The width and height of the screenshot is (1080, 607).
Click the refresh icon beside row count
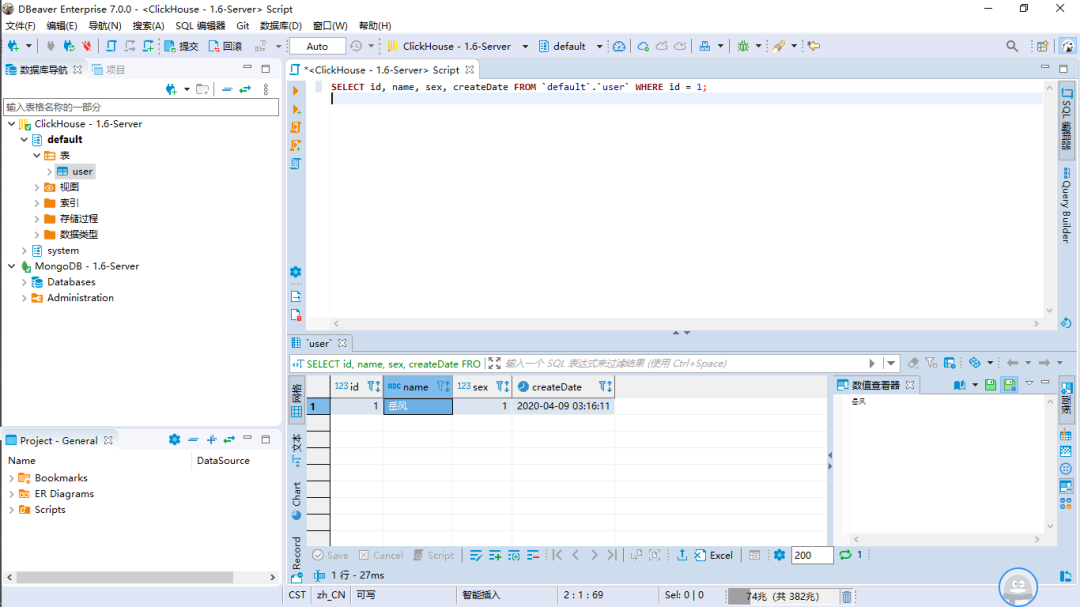(845, 555)
